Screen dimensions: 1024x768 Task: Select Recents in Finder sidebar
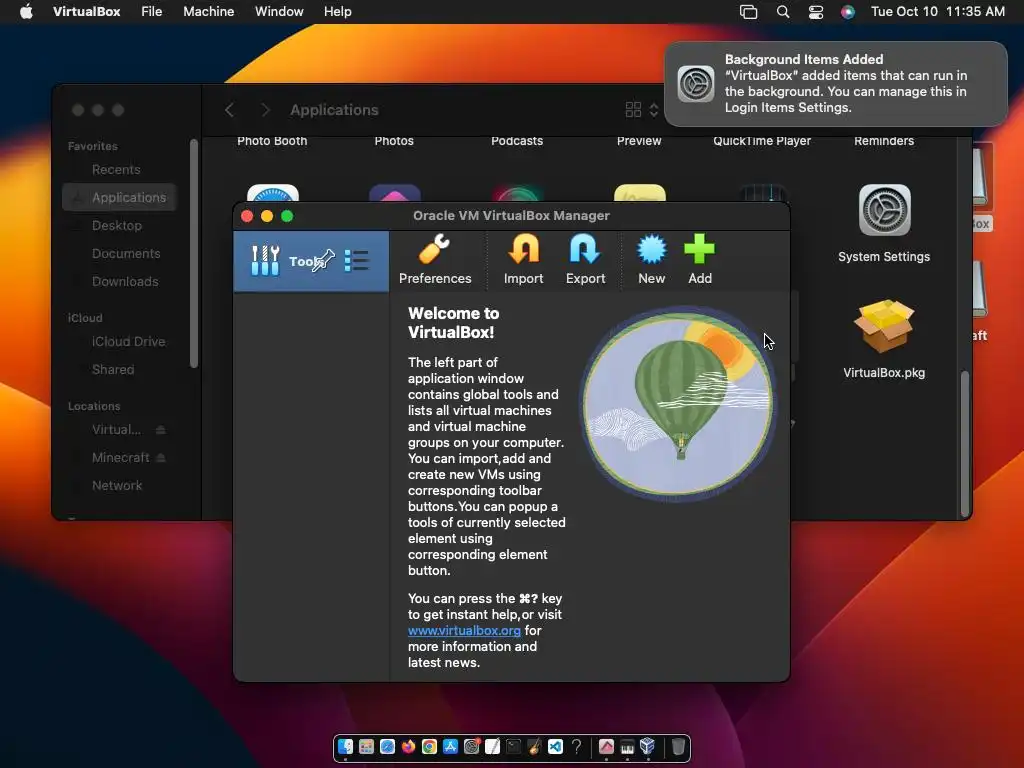[x=116, y=170]
